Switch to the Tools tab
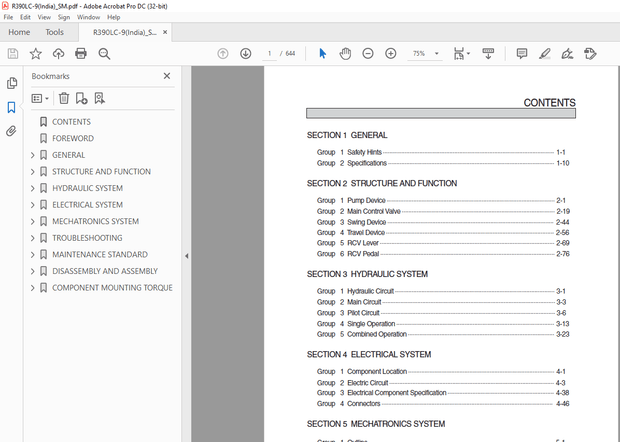This screenshot has height=442, width=620. coord(54,32)
